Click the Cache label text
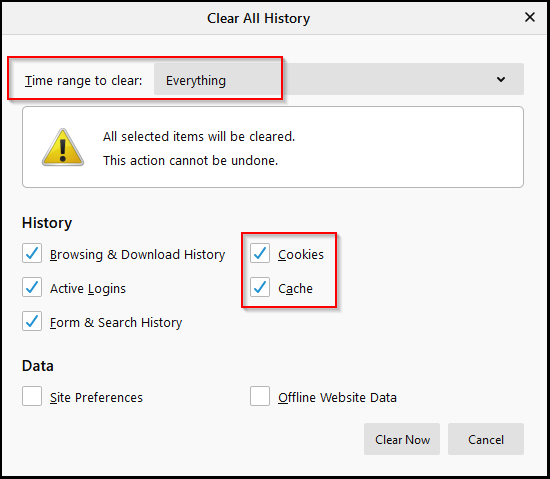This screenshot has height=479, width=550. 295,288
